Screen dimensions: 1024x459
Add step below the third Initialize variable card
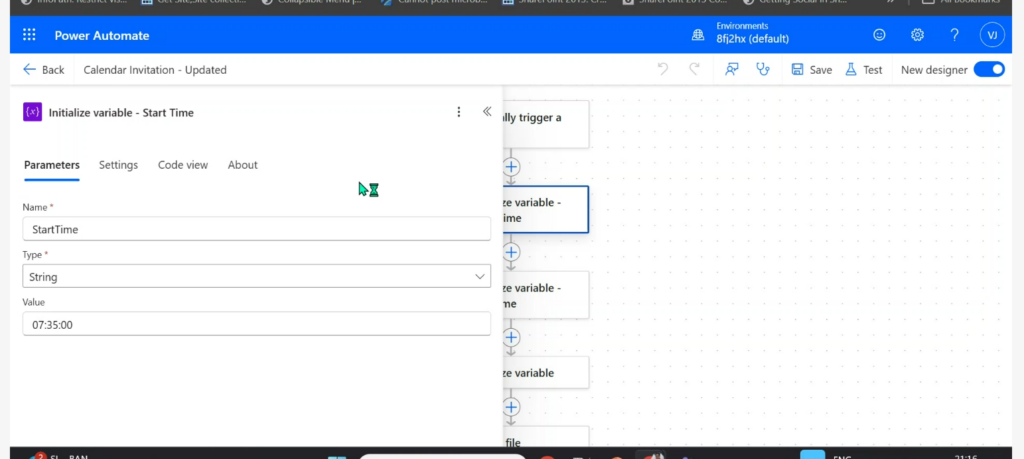click(x=511, y=338)
